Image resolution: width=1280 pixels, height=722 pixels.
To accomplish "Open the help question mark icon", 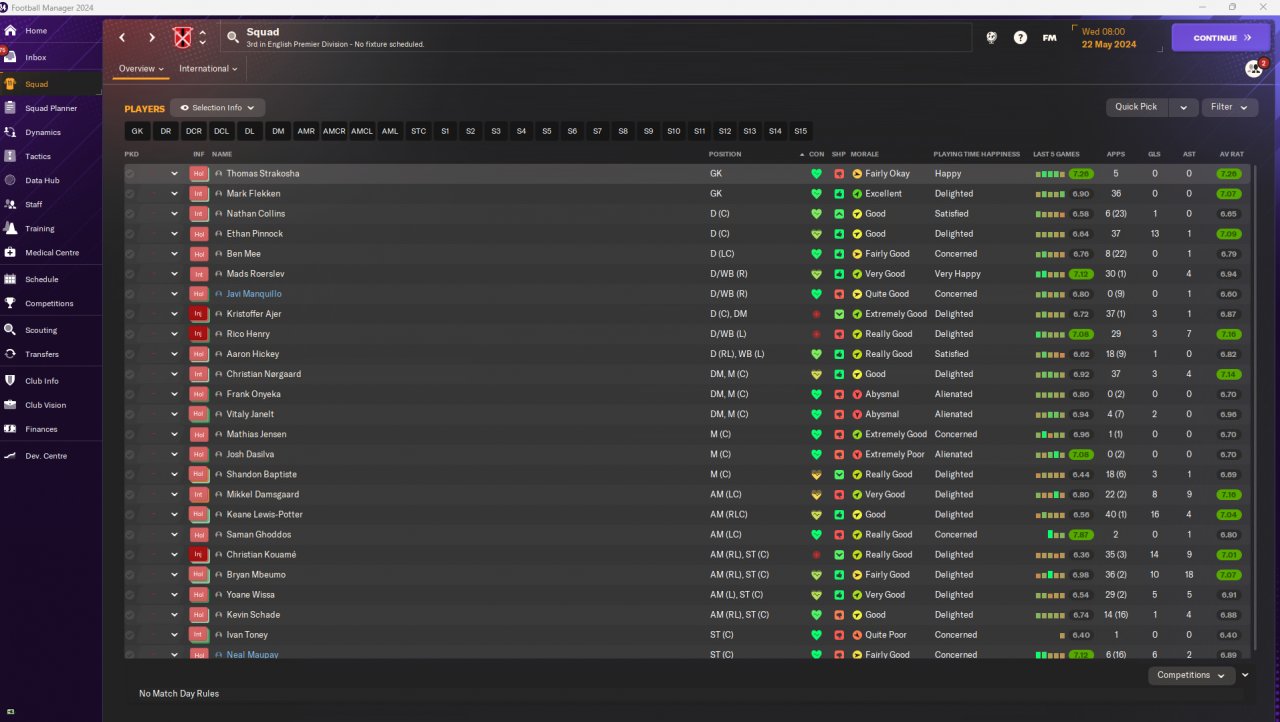I will coord(1020,38).
